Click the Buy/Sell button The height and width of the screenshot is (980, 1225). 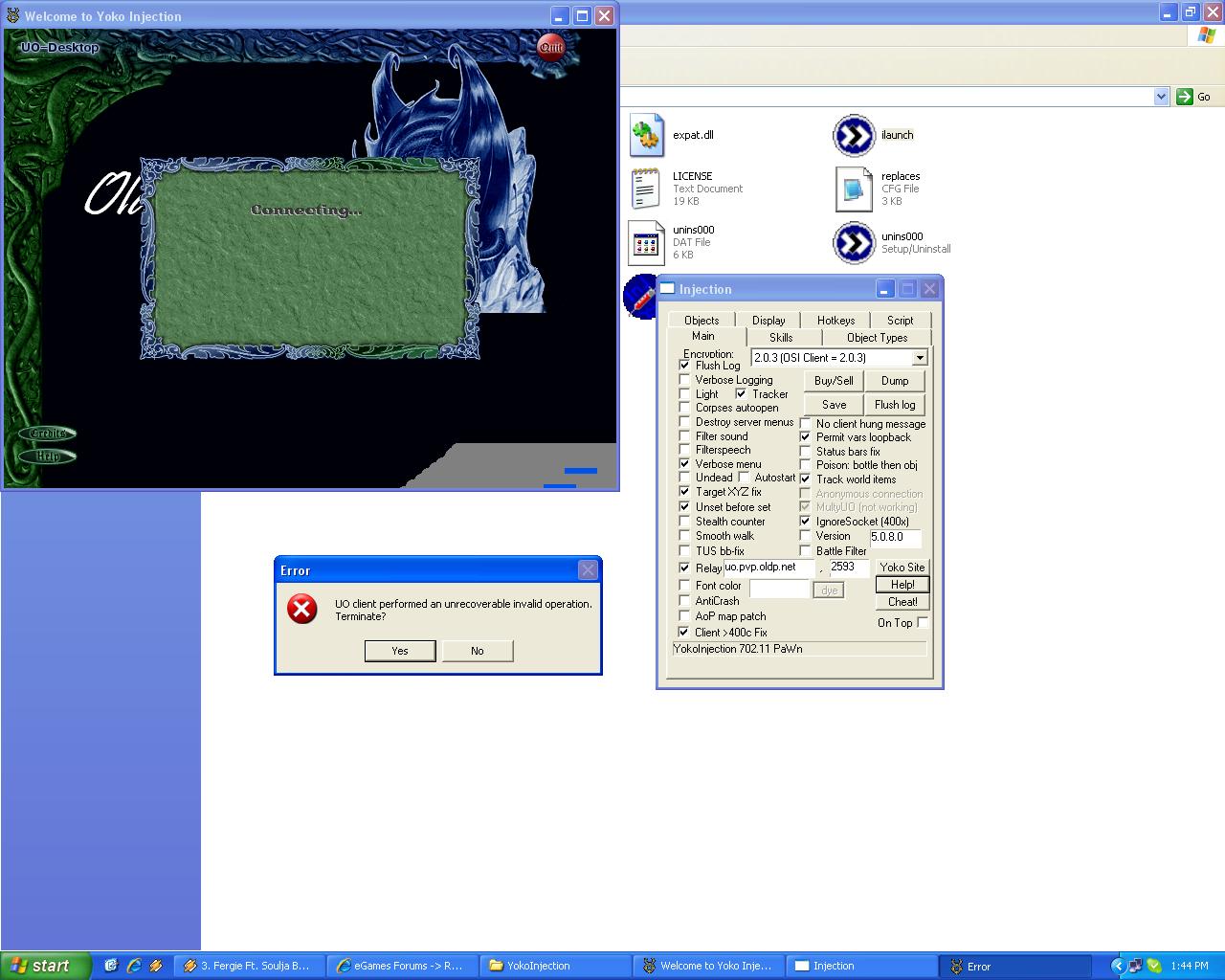pyautogui.click(x=834, y=381)
